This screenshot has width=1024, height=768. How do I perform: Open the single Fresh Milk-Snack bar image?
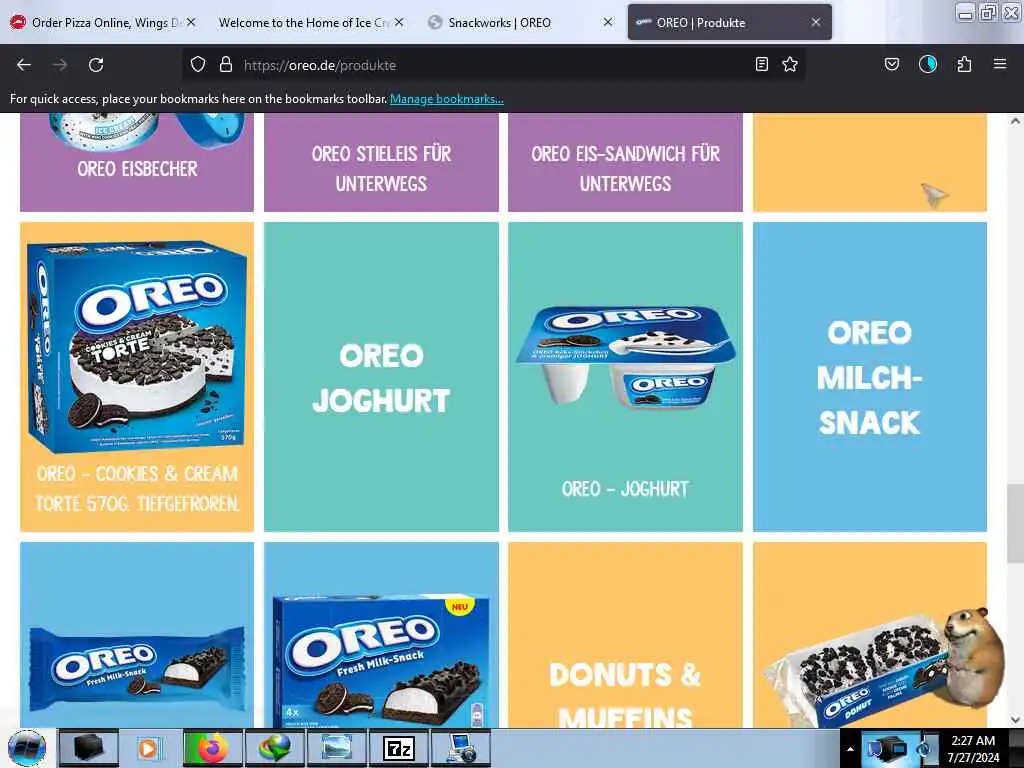pyautogui.click(x=137, y=669)
